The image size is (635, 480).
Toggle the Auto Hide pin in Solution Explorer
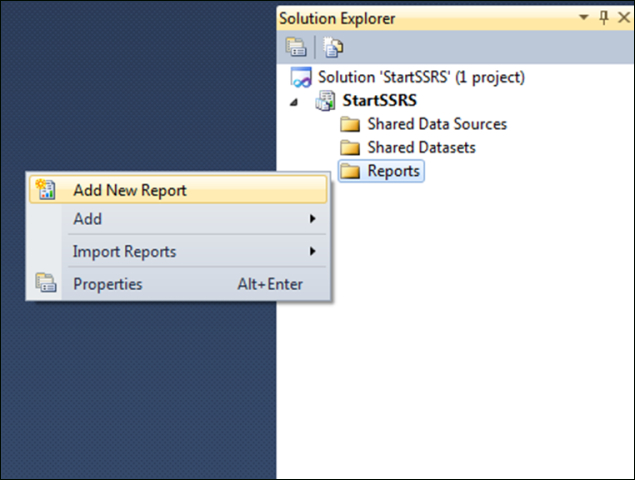pyautogui.click(x=603, y=17)
